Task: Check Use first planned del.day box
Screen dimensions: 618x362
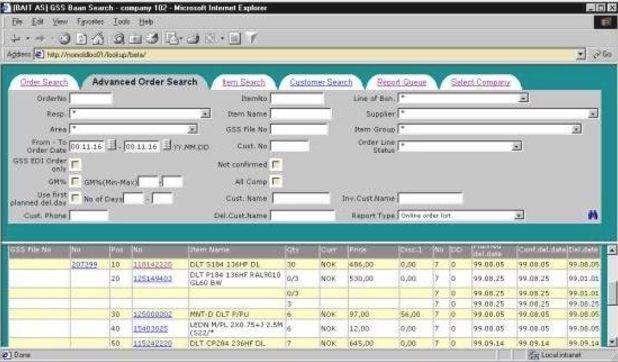Action: (75, 198)
